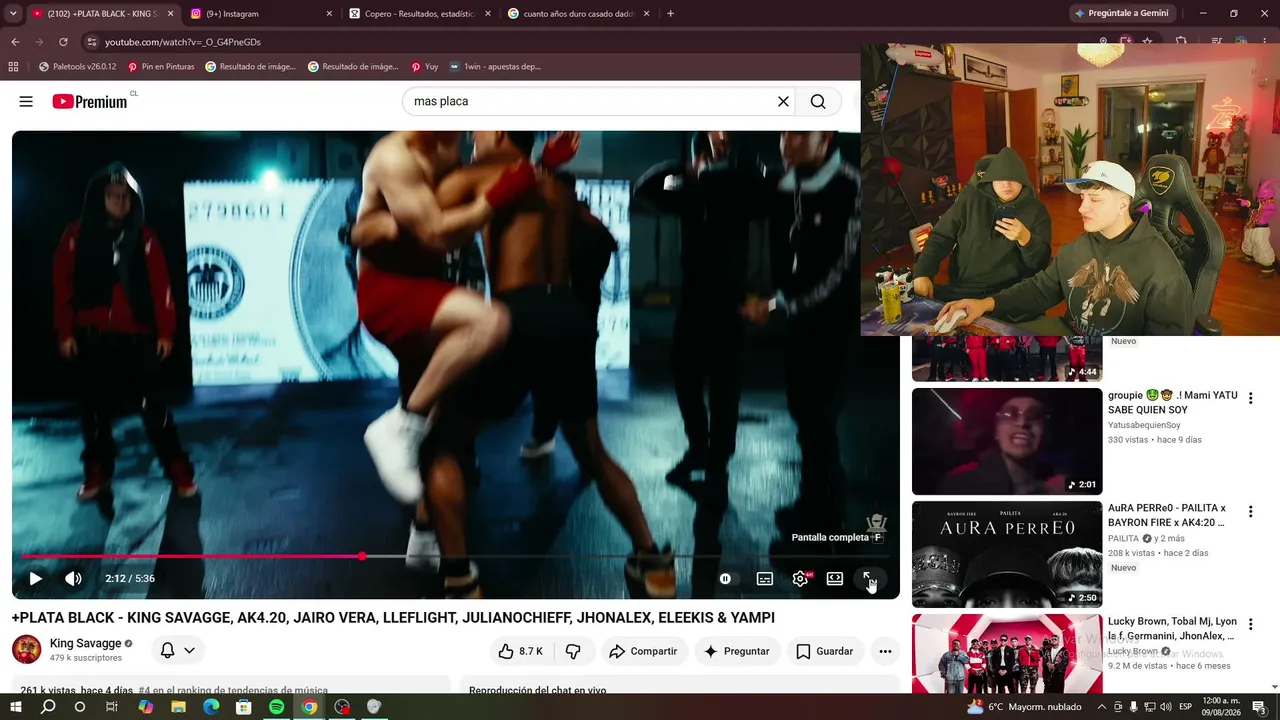Turn on subtitles in the player

coord(765,578)
